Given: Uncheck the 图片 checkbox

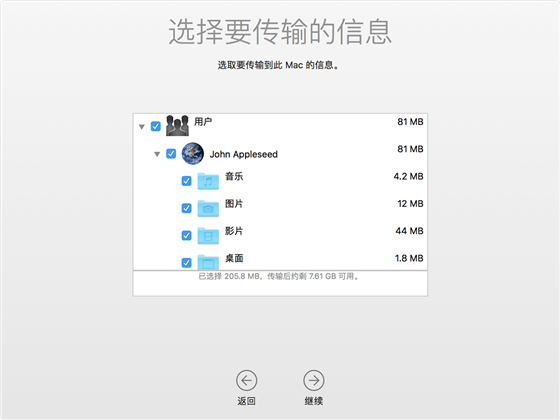Looking at the screenshot, I should (x=186, y=208).
